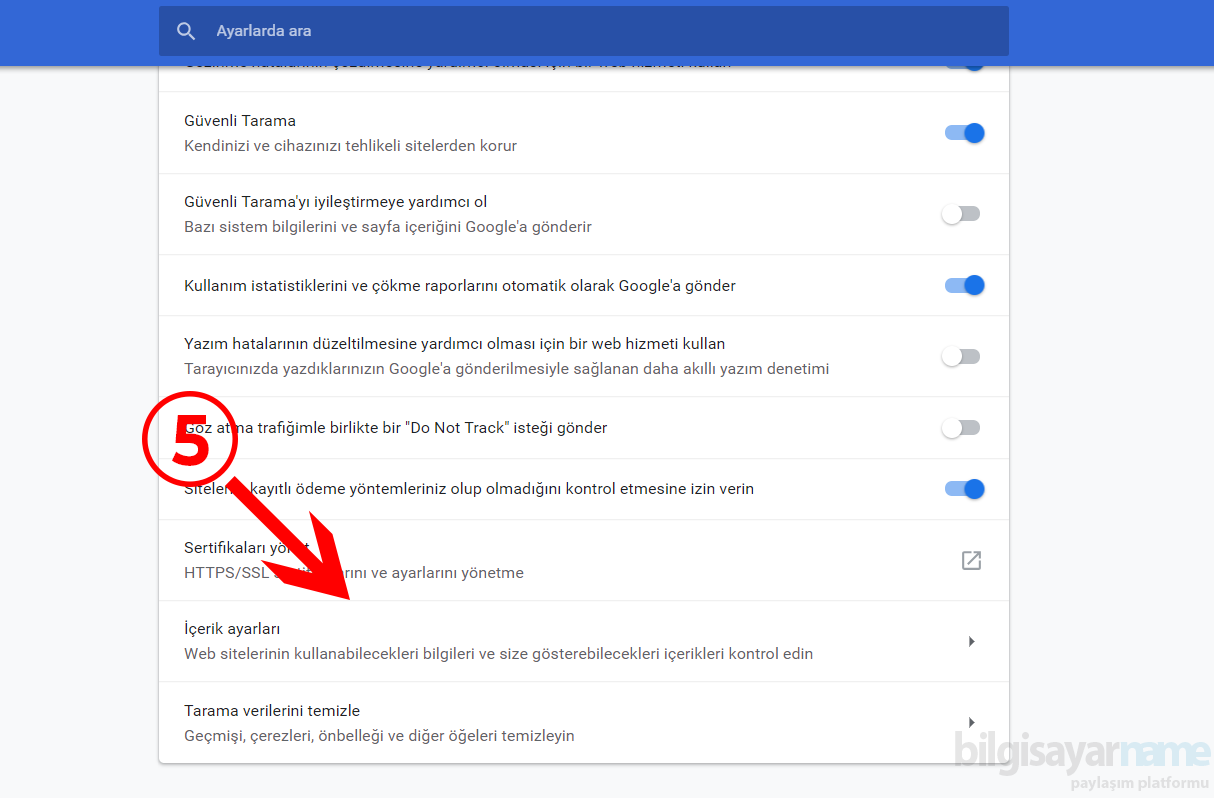The width and height of the screenshot is (1214, 798).
Task: Turn off Kullanım istatistiklerini gönder toggle
Action: point(965,285)
